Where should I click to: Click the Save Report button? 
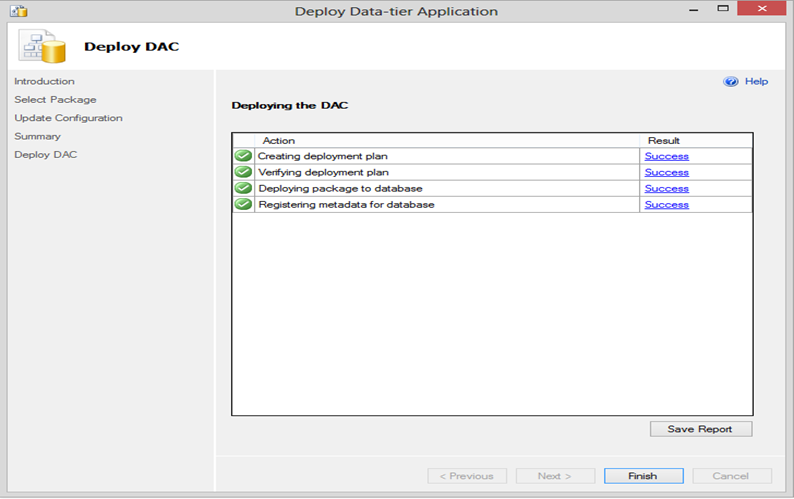[x=700, y=429]
